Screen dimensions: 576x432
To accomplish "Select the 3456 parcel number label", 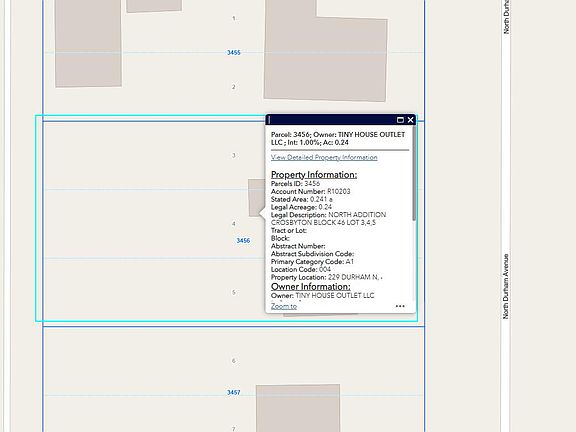I will 243,241.
